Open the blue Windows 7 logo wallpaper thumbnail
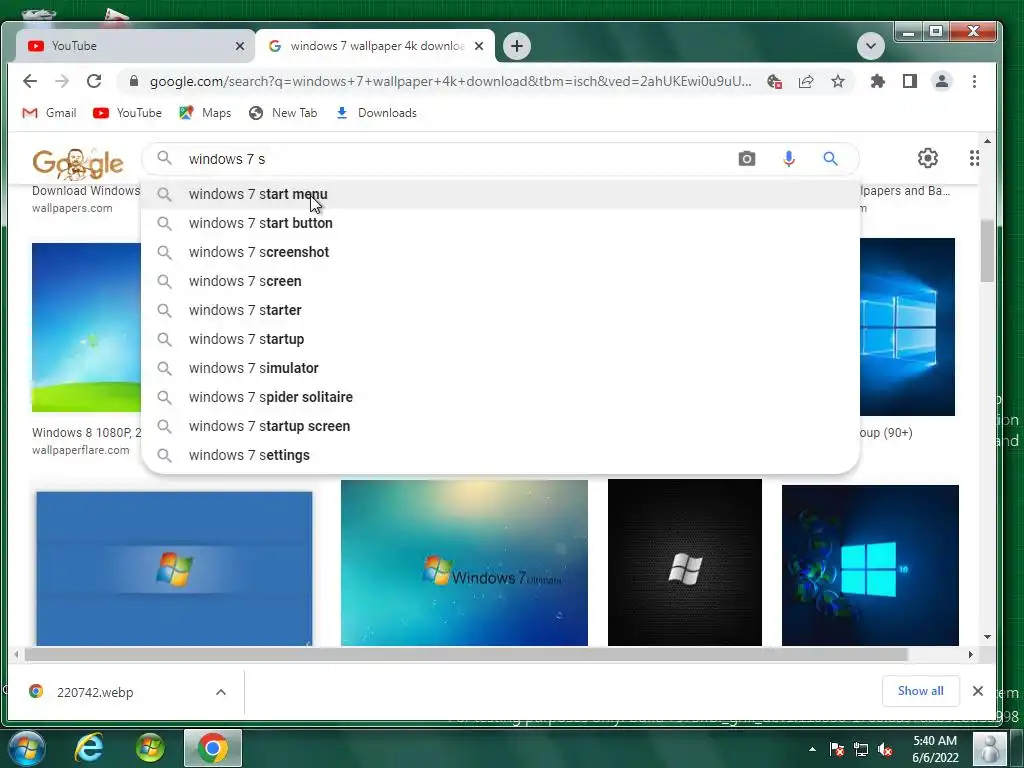The image size is (1024, 768). pyautogui.click(x=174, y=568)
